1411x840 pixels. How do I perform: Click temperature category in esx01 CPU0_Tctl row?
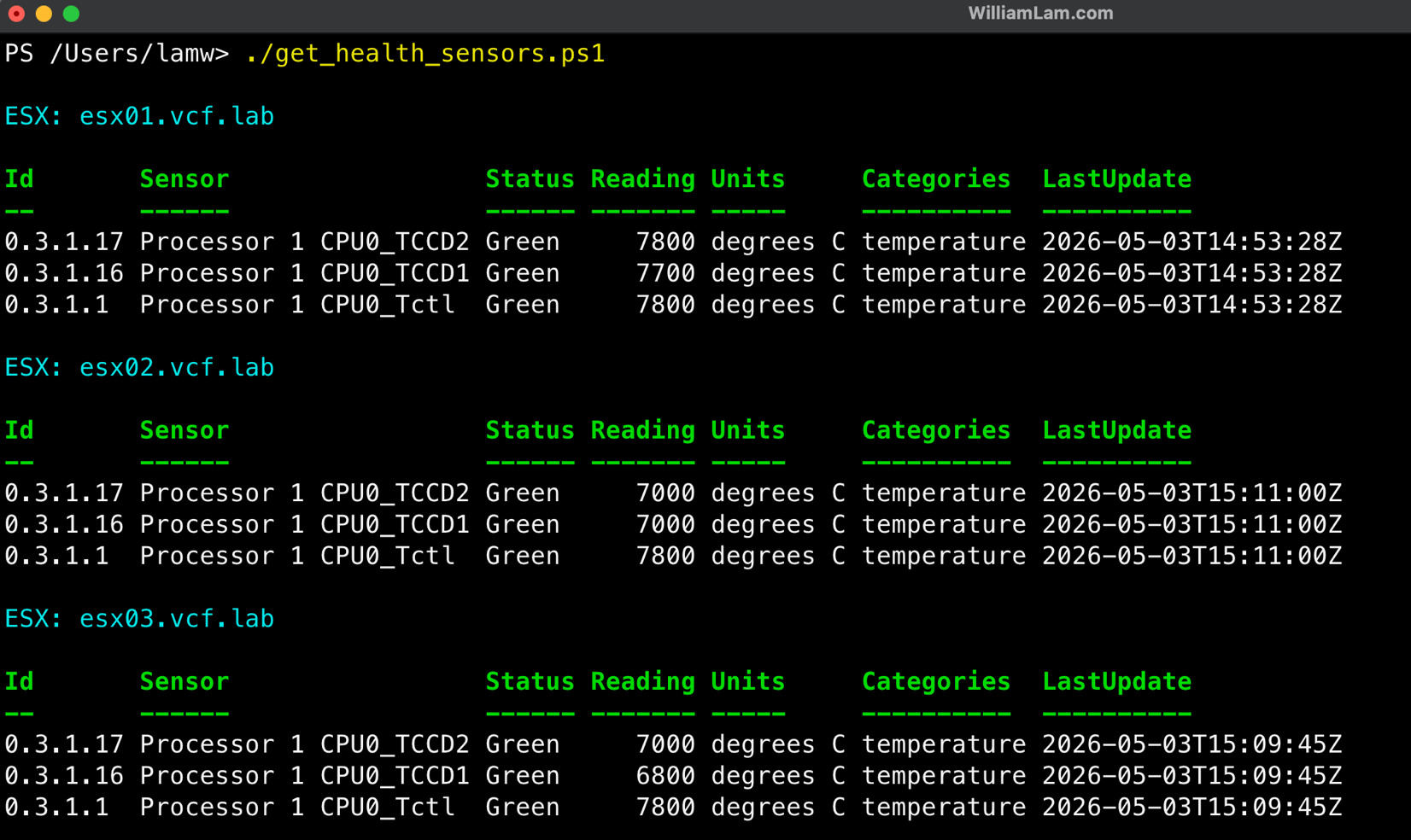(x=944, y=305)
